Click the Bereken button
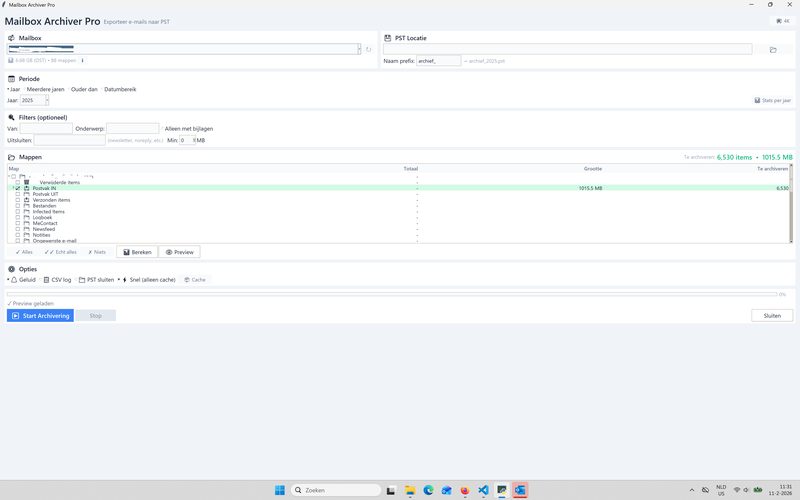Screen dimensions: 800x500 coord(137,252)
